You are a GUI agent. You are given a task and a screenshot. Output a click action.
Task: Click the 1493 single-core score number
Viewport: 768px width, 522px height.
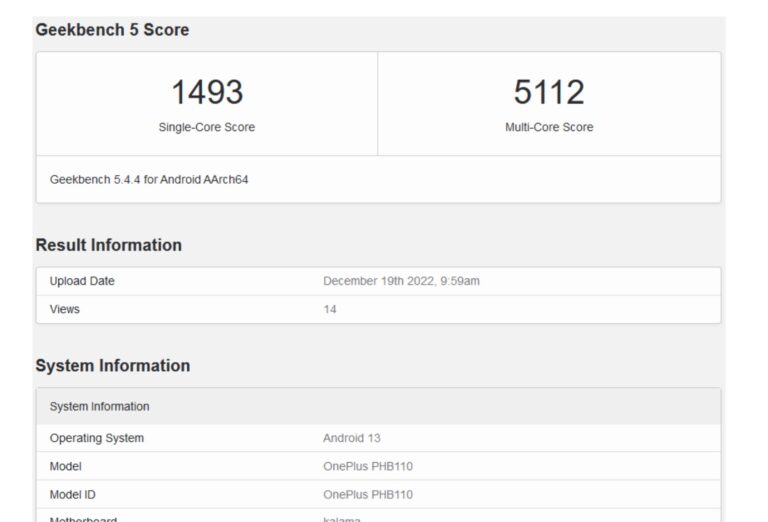(x=207, y=93)
